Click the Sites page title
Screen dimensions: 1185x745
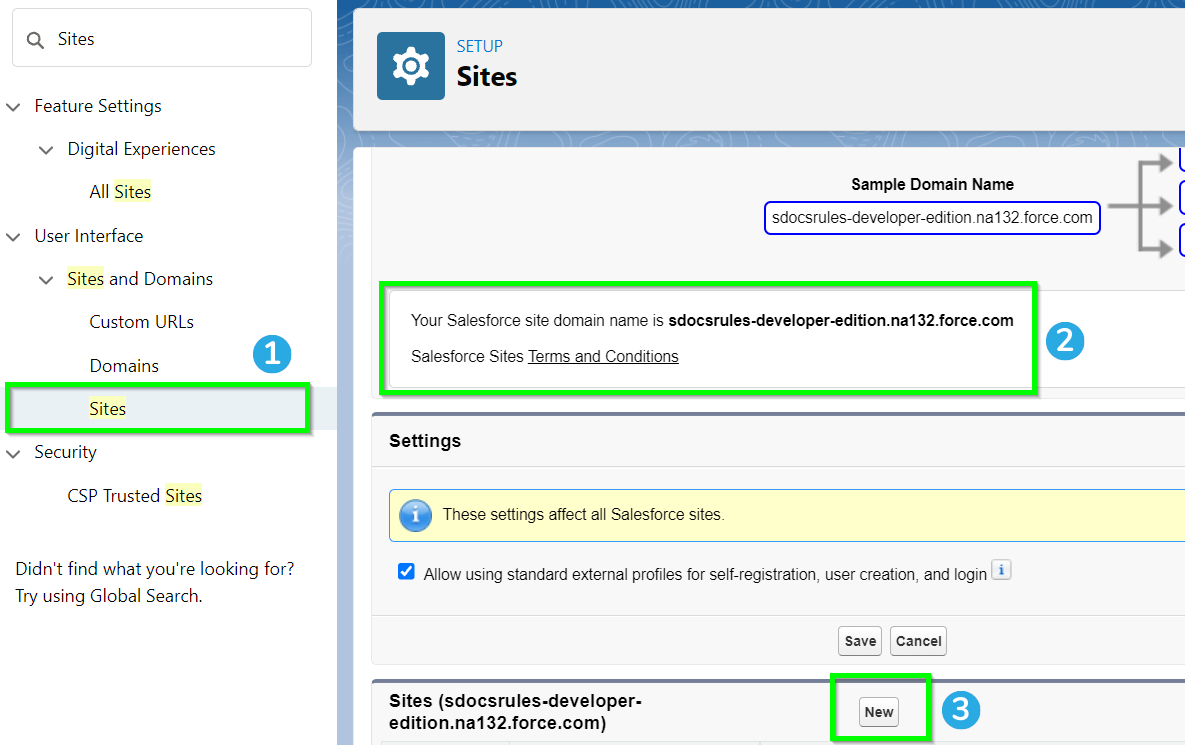click(487, 76)
